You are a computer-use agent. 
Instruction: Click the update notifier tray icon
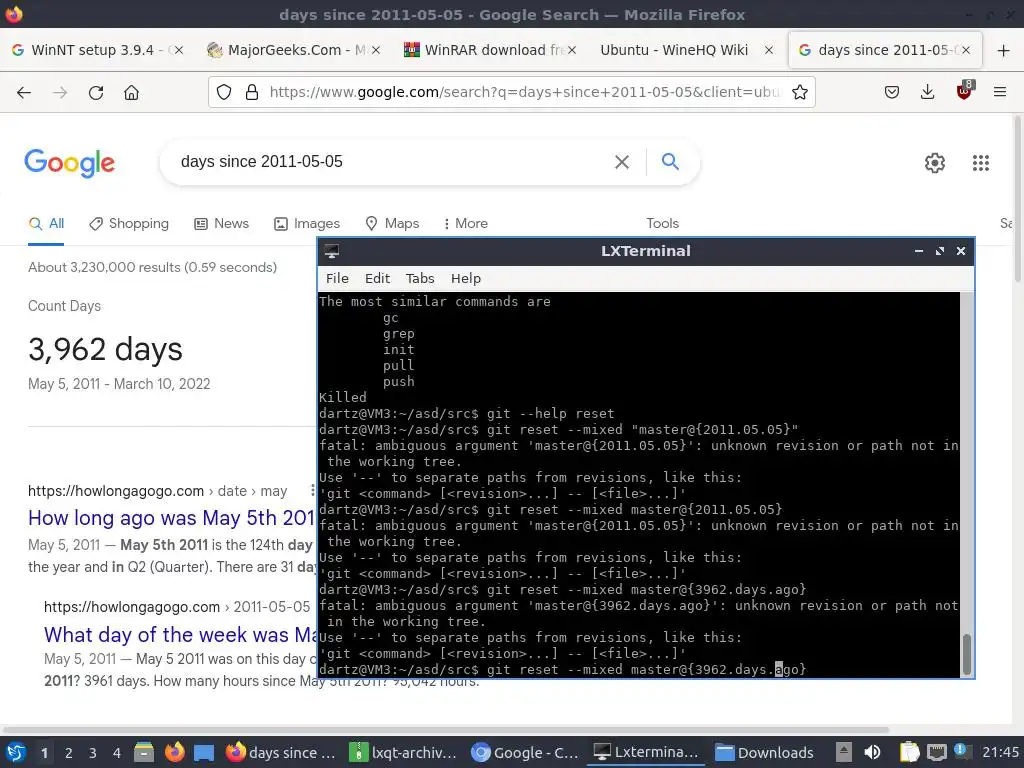[x=962, y=751]
